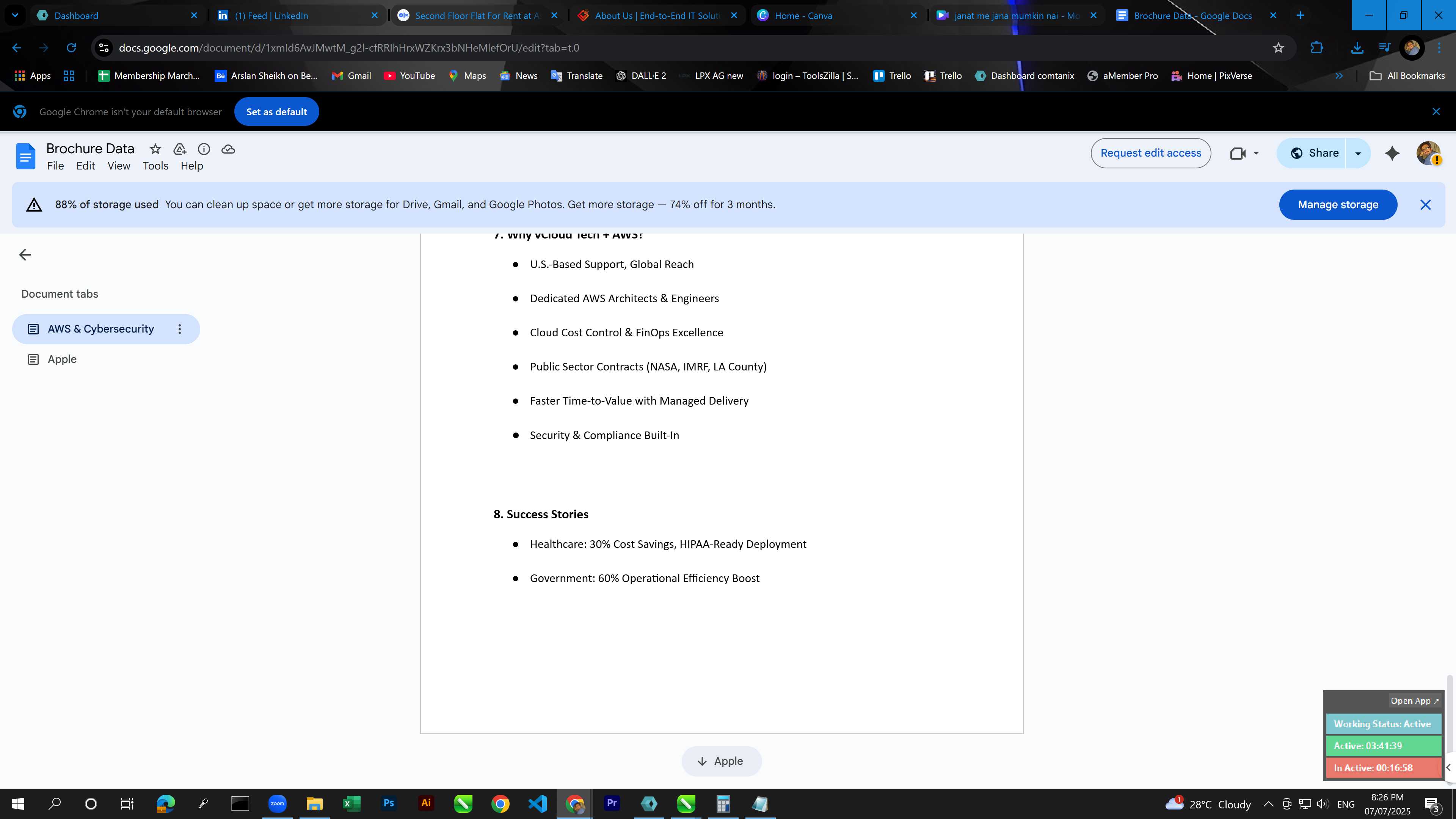Screen dimensions: 1456x819
Task: Open Zoom from the taskbar
Action: 278,803
